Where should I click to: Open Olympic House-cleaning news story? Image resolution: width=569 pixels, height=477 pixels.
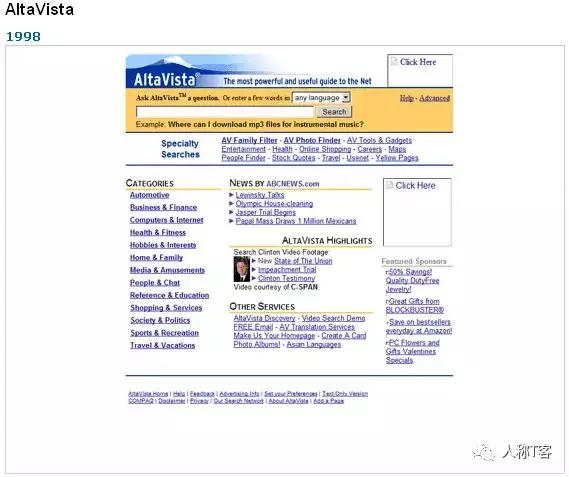(x=274, y=204)
